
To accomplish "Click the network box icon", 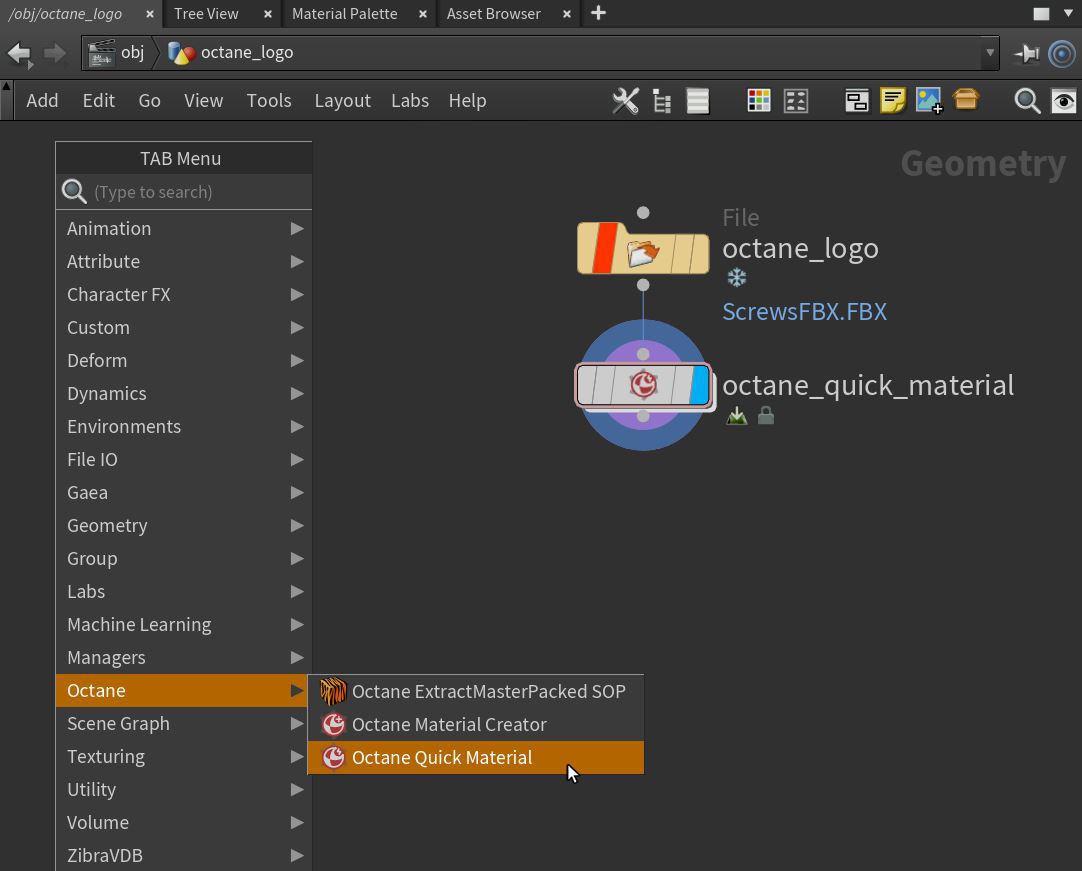I will click(x=857, y=101).
